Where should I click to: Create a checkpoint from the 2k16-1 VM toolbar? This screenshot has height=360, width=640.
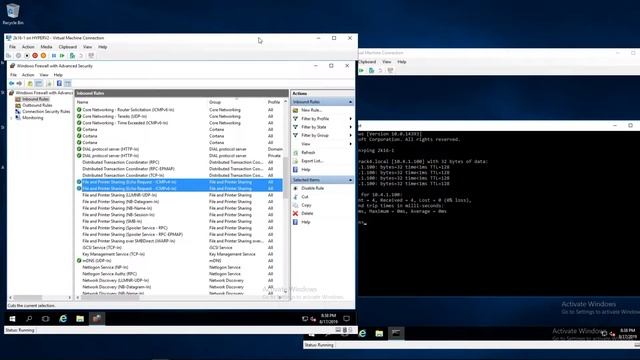(72, 56)
